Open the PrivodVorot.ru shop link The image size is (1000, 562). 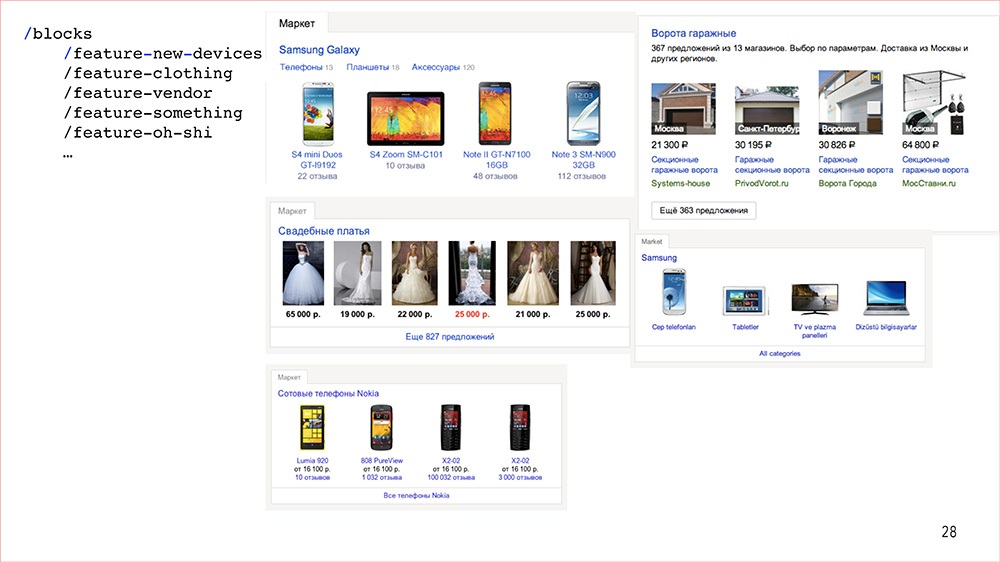click(x=761, y=183)
